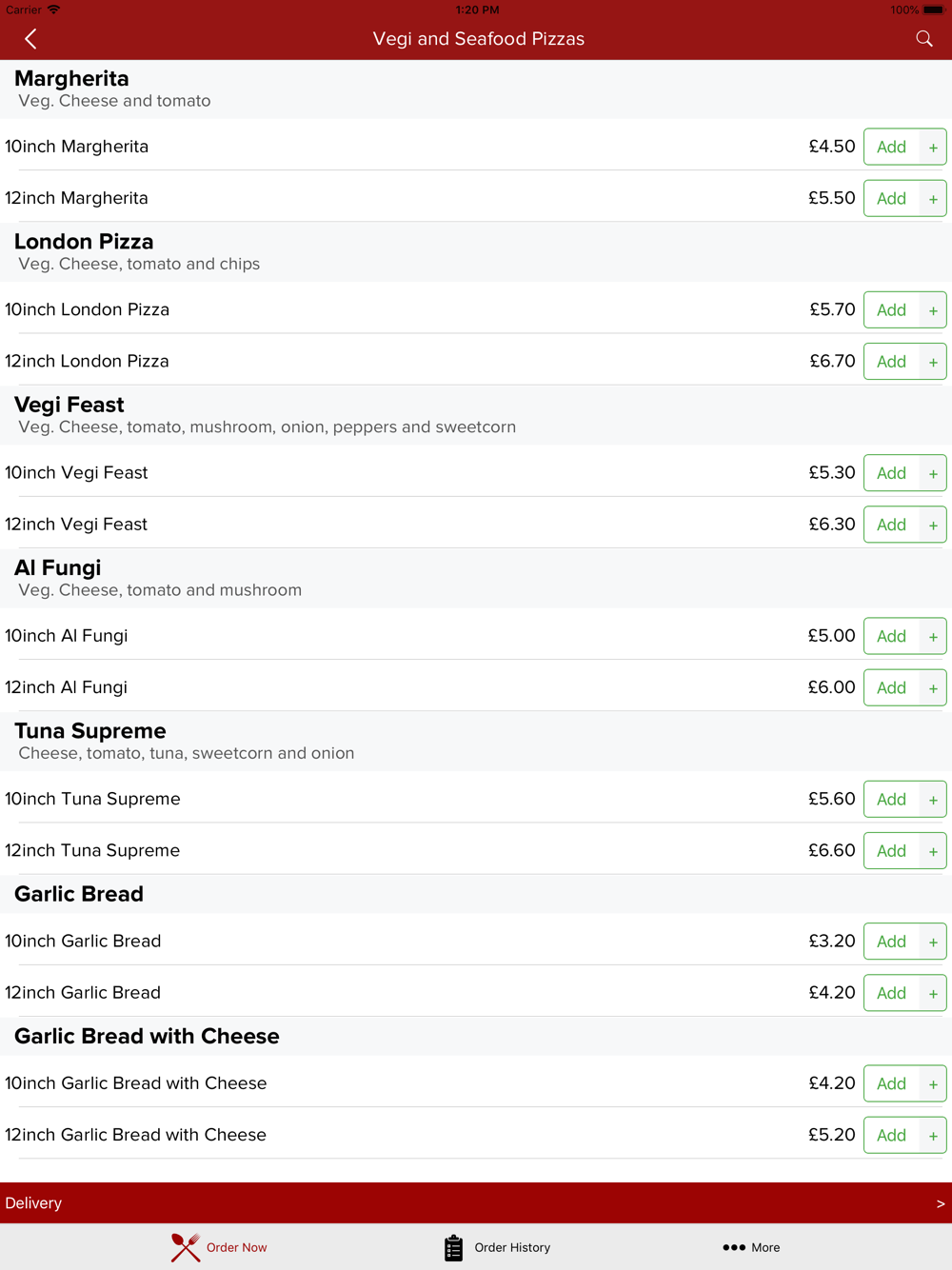Go back using the header arrow

[30, 39]
